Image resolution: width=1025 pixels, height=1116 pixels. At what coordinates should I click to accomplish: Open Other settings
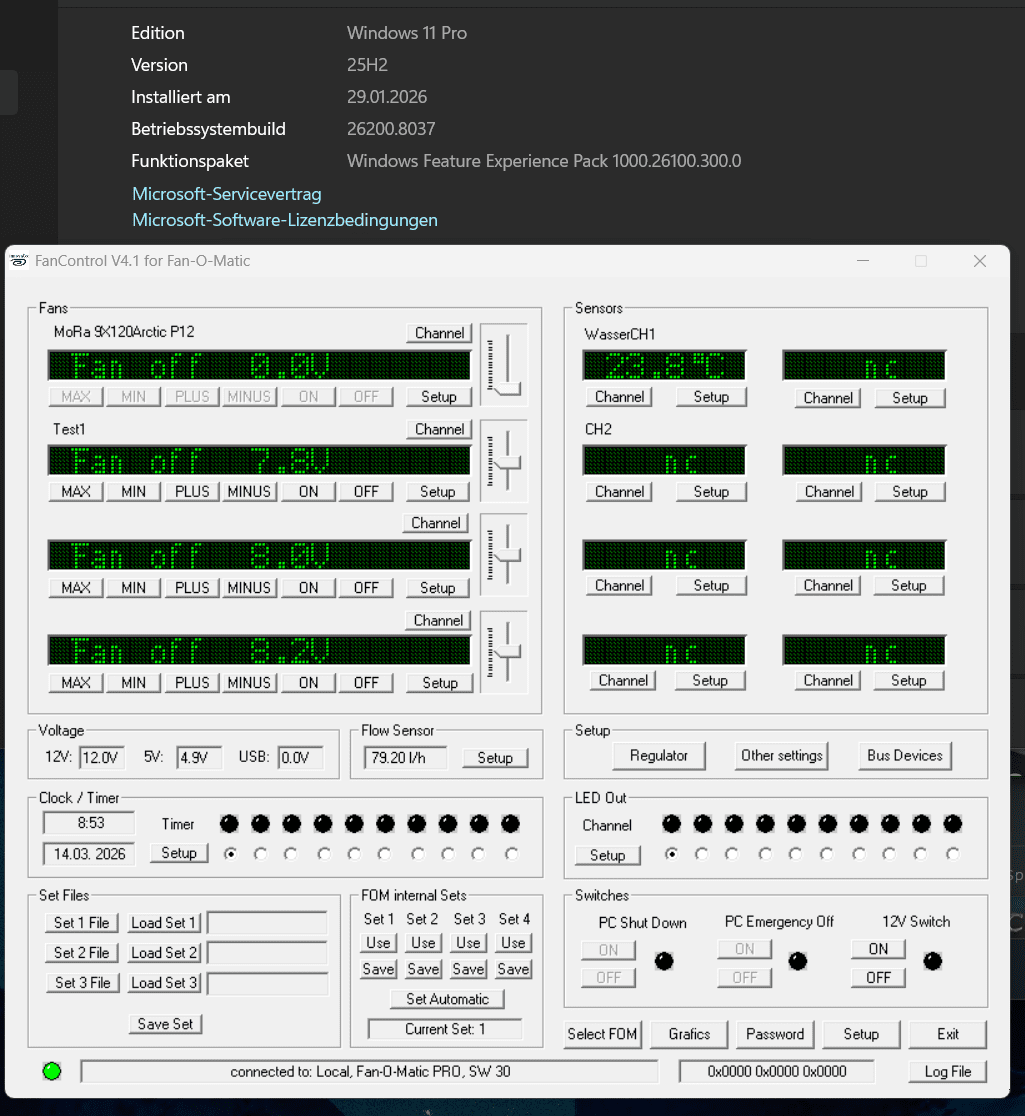(782, 755)
